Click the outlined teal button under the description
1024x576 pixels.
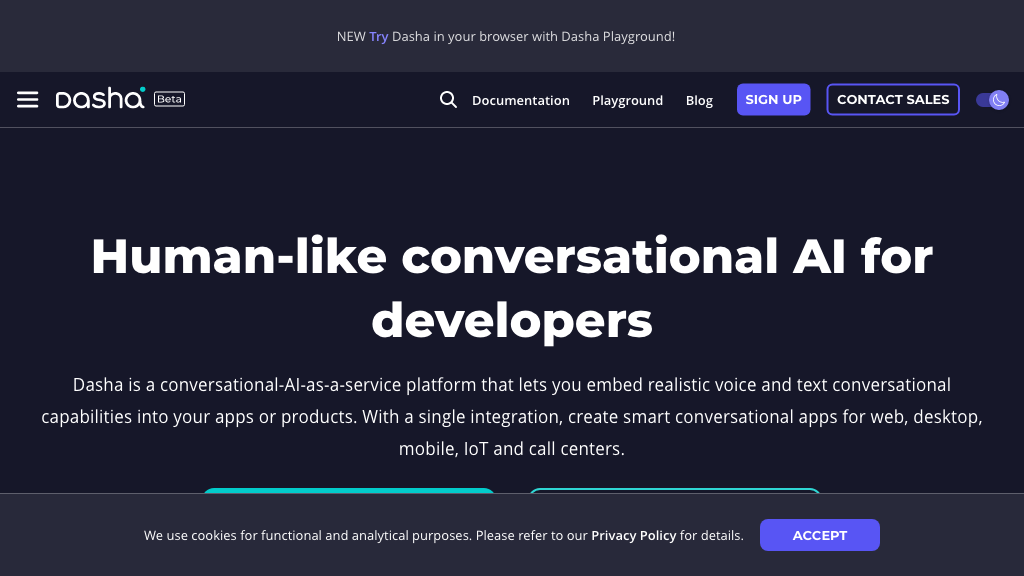click(675, 491)
